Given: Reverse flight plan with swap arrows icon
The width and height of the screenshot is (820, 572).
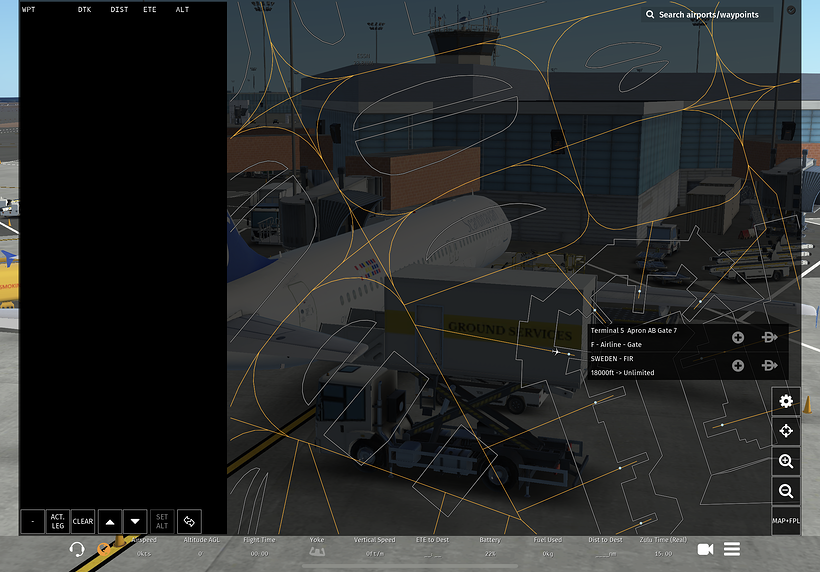Looking at the screenshot, I should click(189, 521).
